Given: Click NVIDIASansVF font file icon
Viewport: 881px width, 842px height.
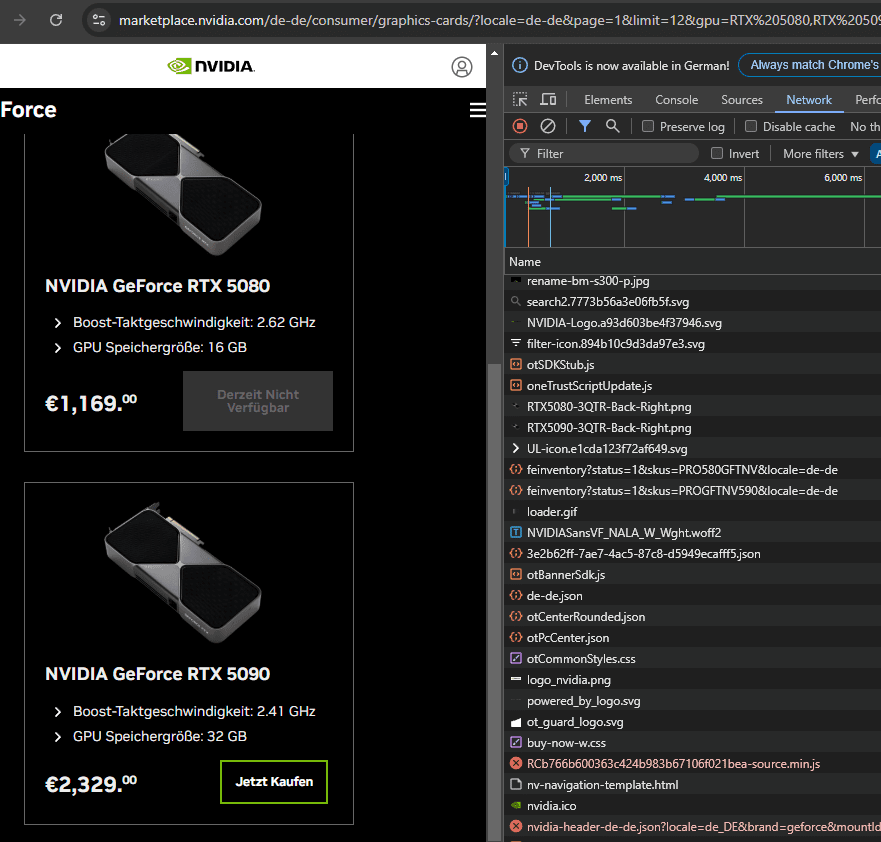Looking at the screenshot, I should 516,532.
